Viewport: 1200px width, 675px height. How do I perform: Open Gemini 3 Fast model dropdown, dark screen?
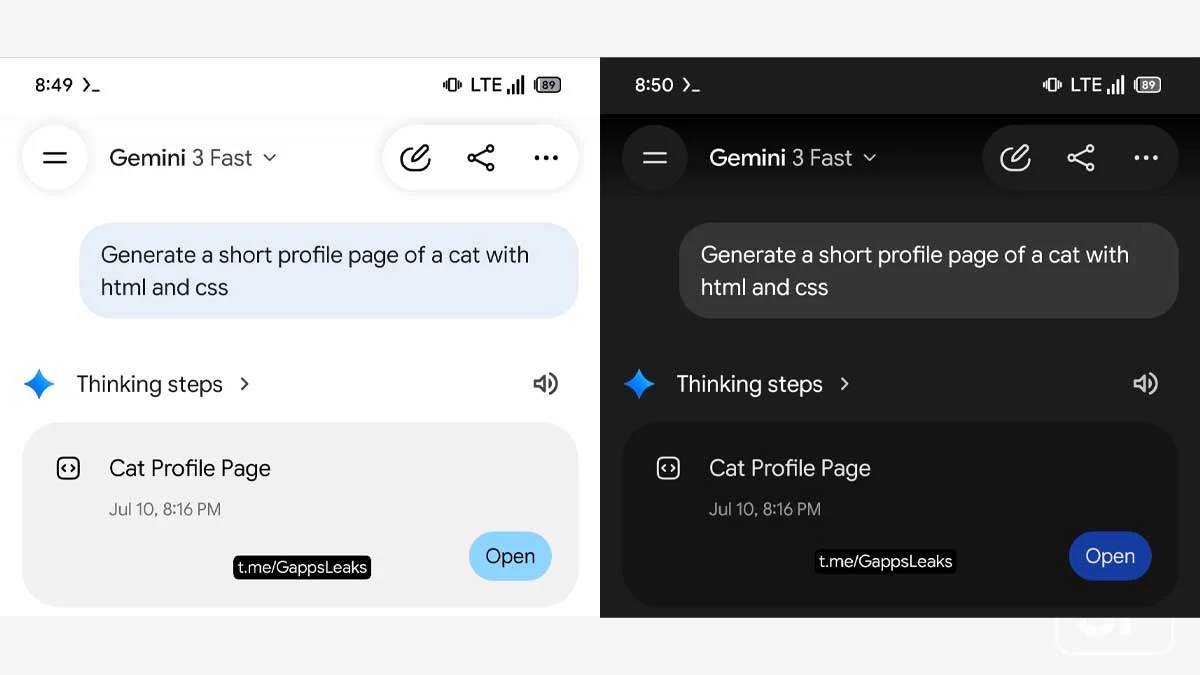[793, 158]
